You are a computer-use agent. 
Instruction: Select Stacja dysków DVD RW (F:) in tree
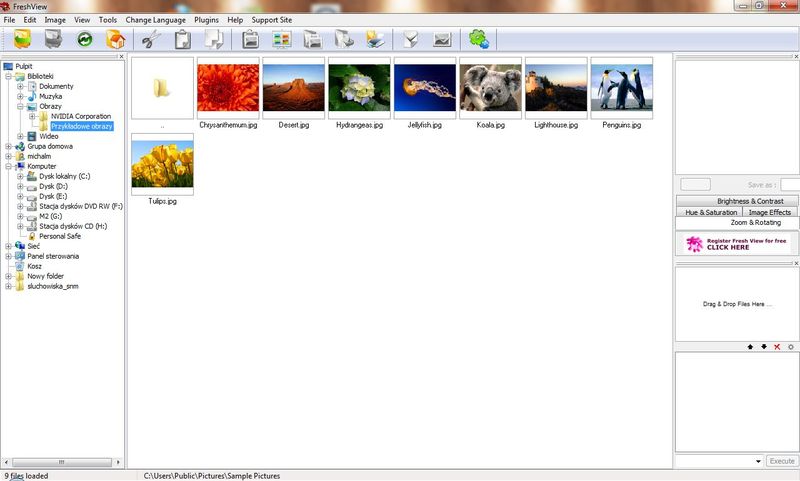[x=81, y=206]
